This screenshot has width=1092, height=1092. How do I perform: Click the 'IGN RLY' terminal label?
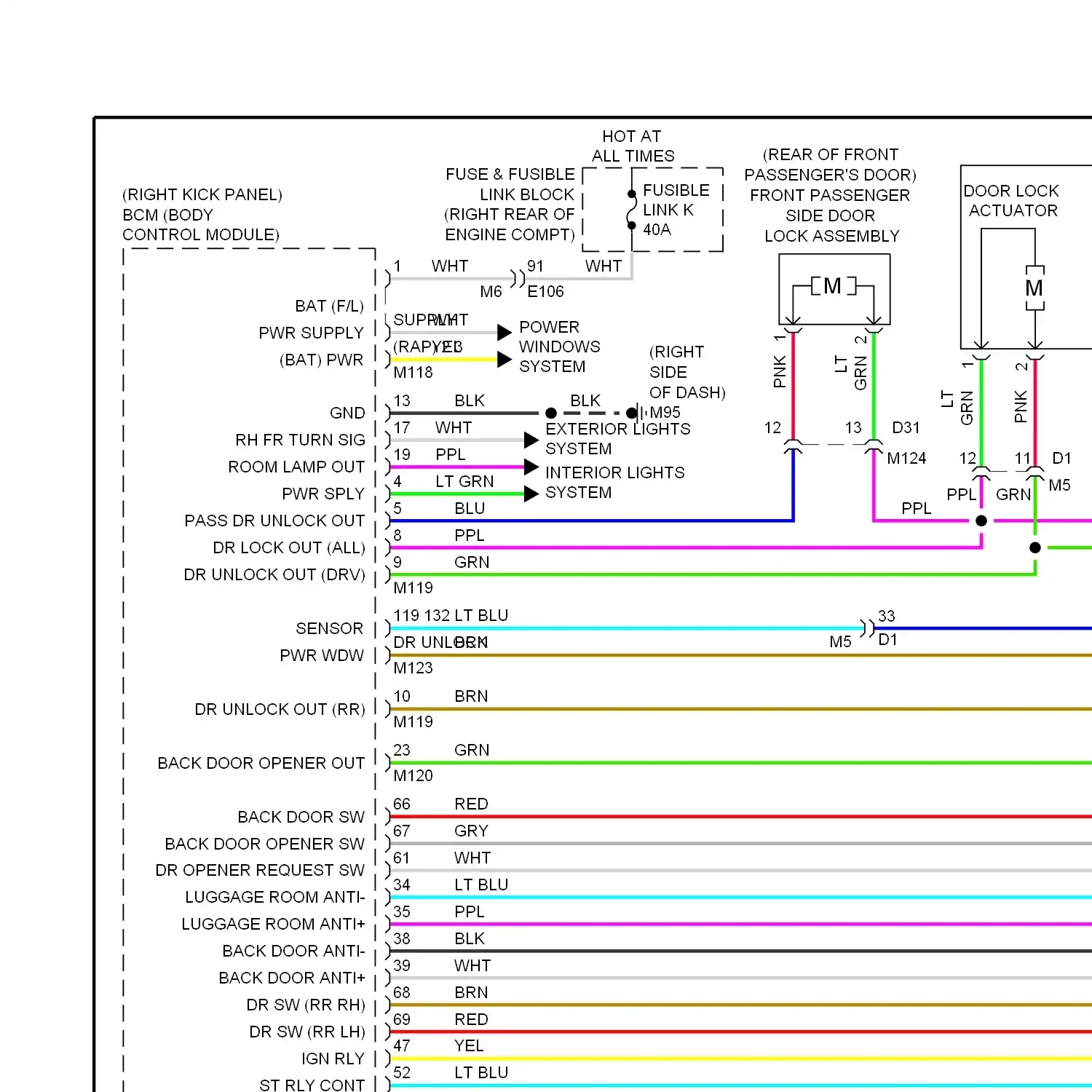[333, 1059]
